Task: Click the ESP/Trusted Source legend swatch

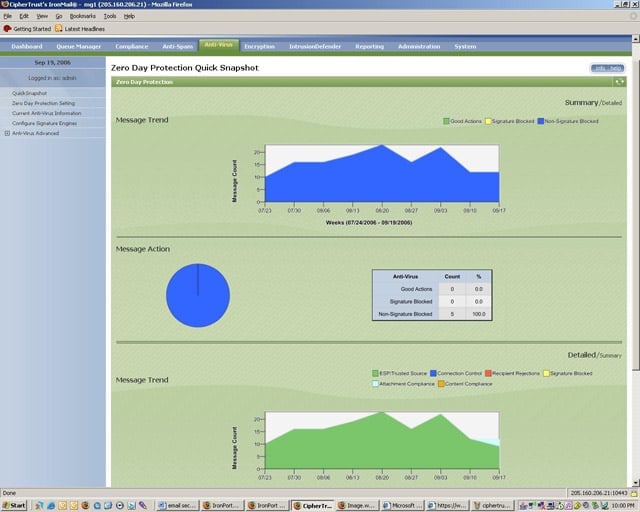Action: click(x=375, y=373)
